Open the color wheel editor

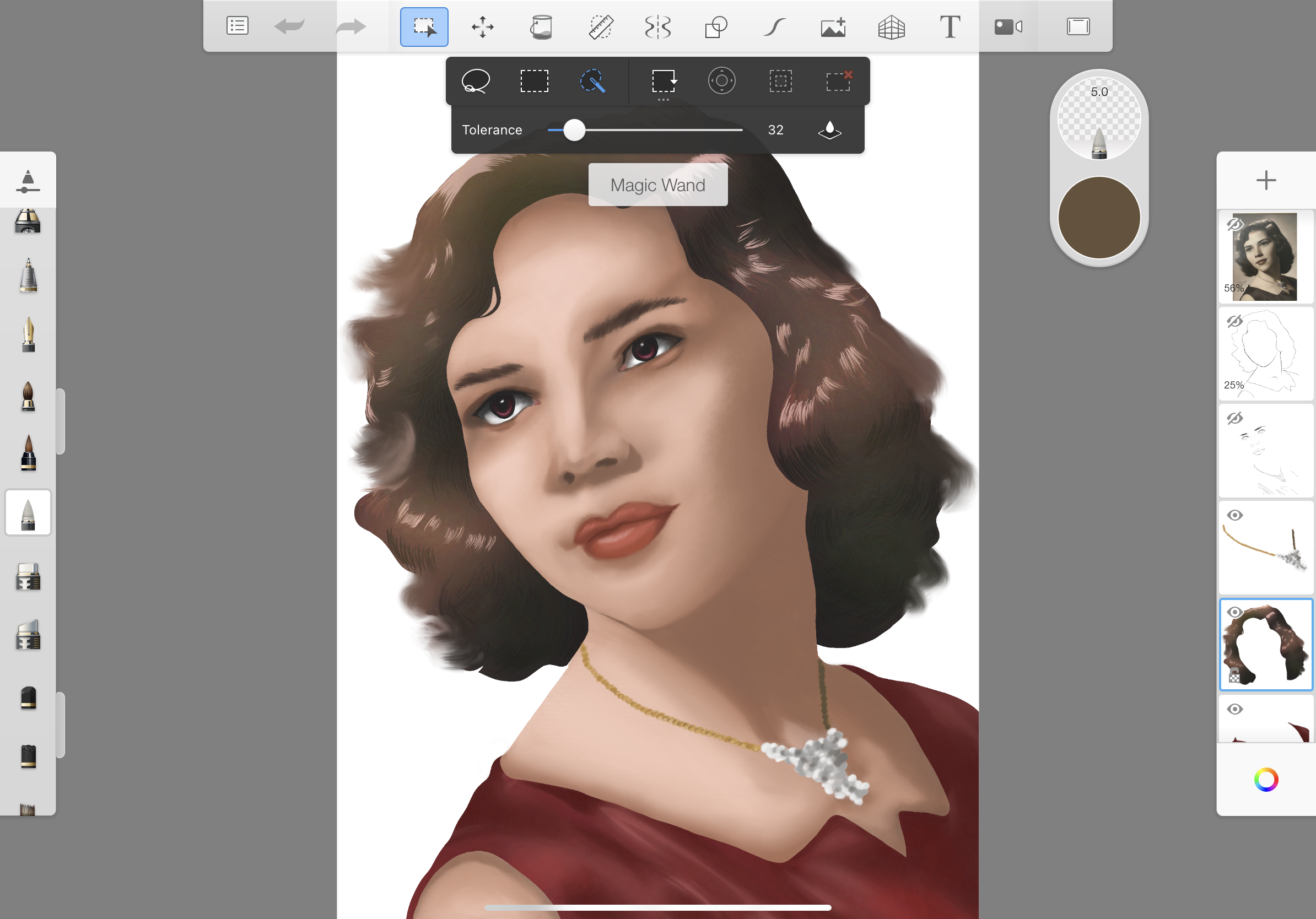point(1265,780)
